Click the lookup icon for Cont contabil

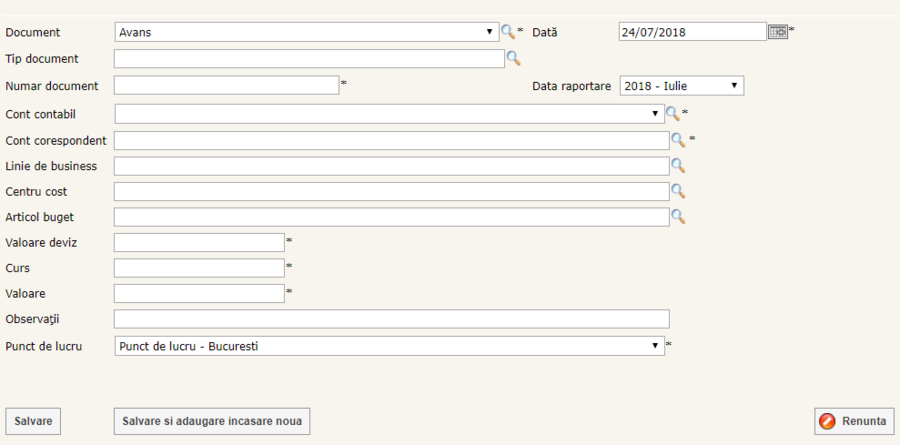pos(672,114)
